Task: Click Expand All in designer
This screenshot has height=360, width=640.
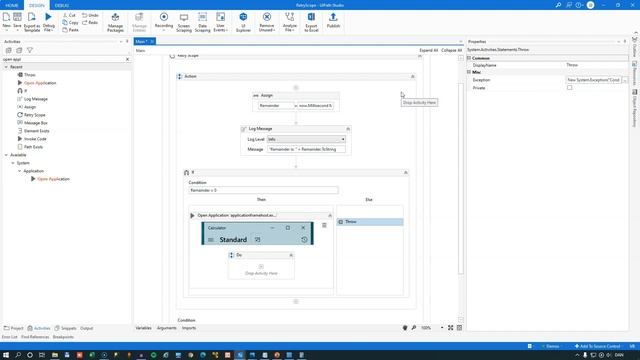Action: (429, 50)
